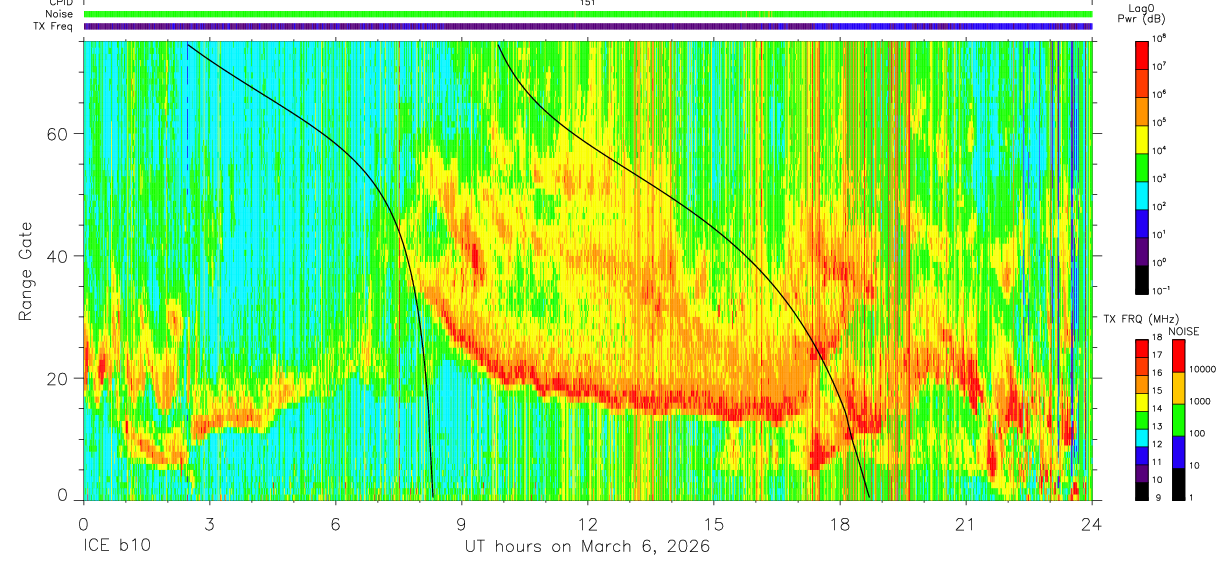The height and width of the screenshot is (567, 1228).
Task: Click the green Noise status bar
Action: [587, 14]
